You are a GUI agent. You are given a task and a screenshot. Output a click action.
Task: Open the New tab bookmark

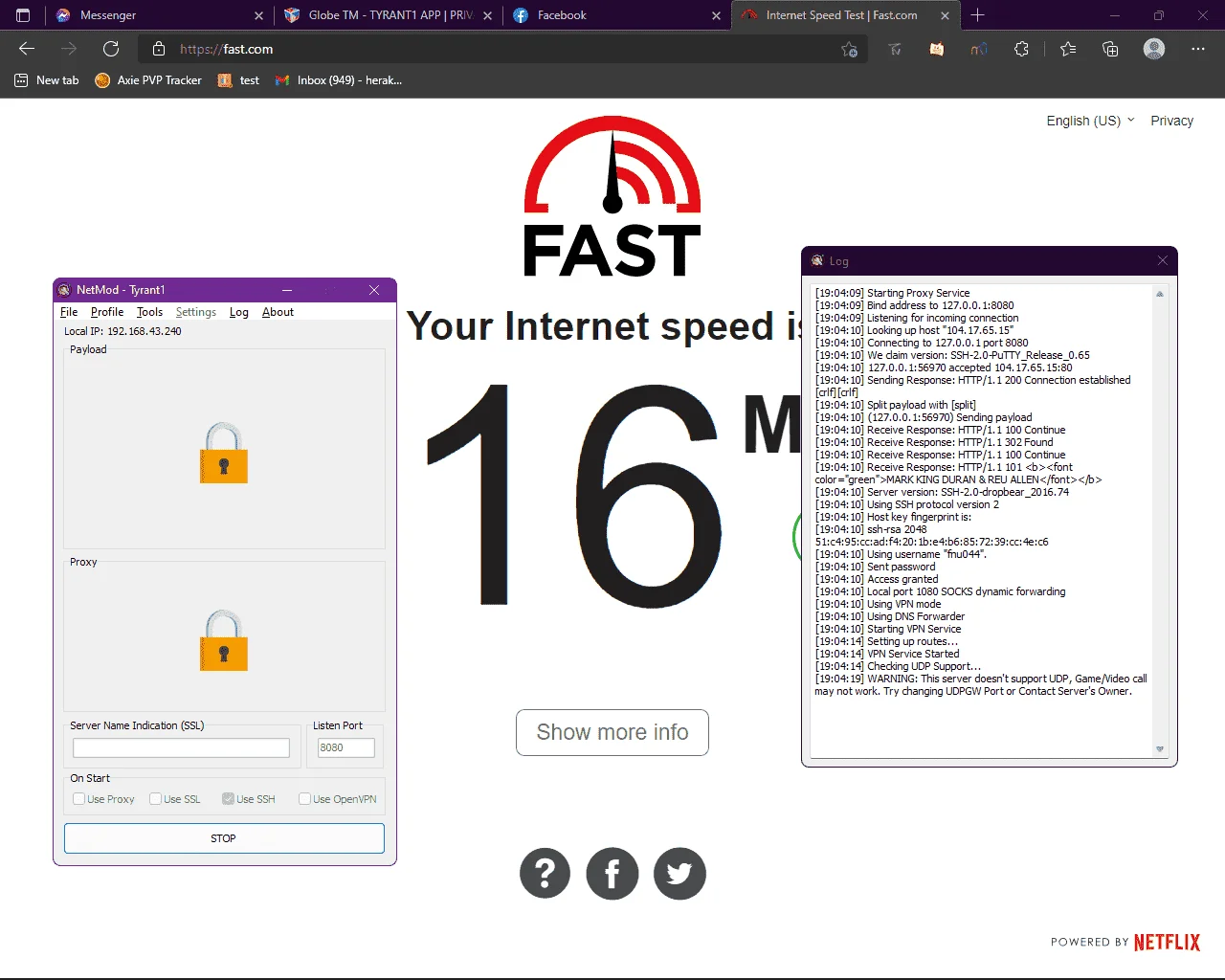(x=47, y=80)
